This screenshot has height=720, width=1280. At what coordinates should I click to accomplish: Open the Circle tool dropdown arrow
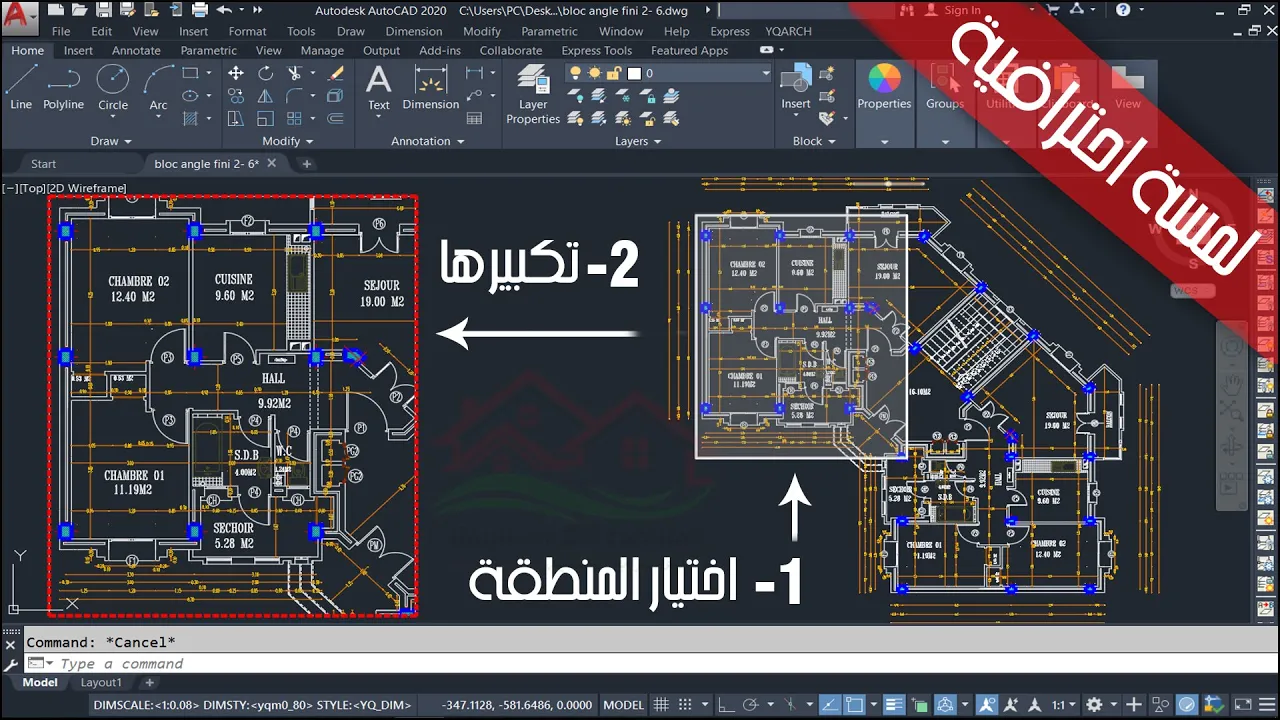pyautogui.click(x=112, y=117)
